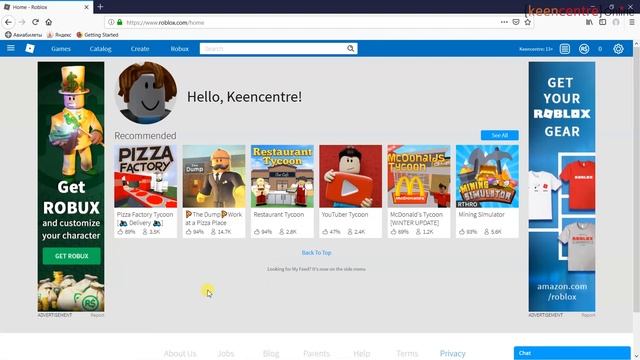Click the Keencentre: 13+ account label
640x360 pixels.
536,49
